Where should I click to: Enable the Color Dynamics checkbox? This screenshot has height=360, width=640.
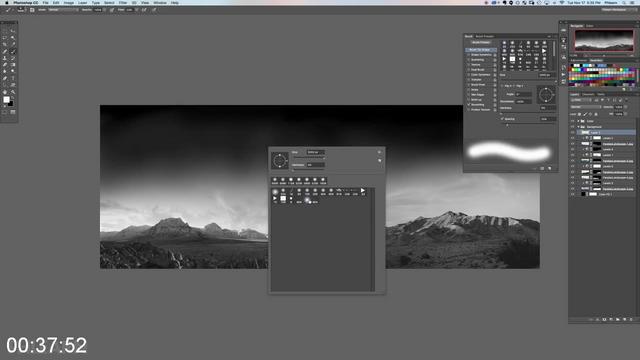(x=468, y=75)
